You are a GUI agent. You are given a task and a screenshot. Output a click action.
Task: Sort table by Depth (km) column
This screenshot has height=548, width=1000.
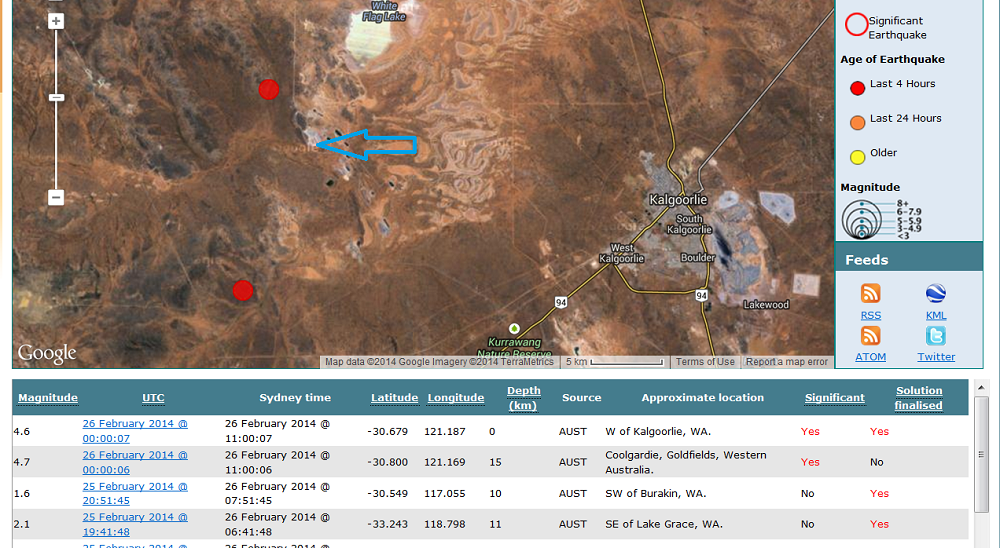point(523,398)
